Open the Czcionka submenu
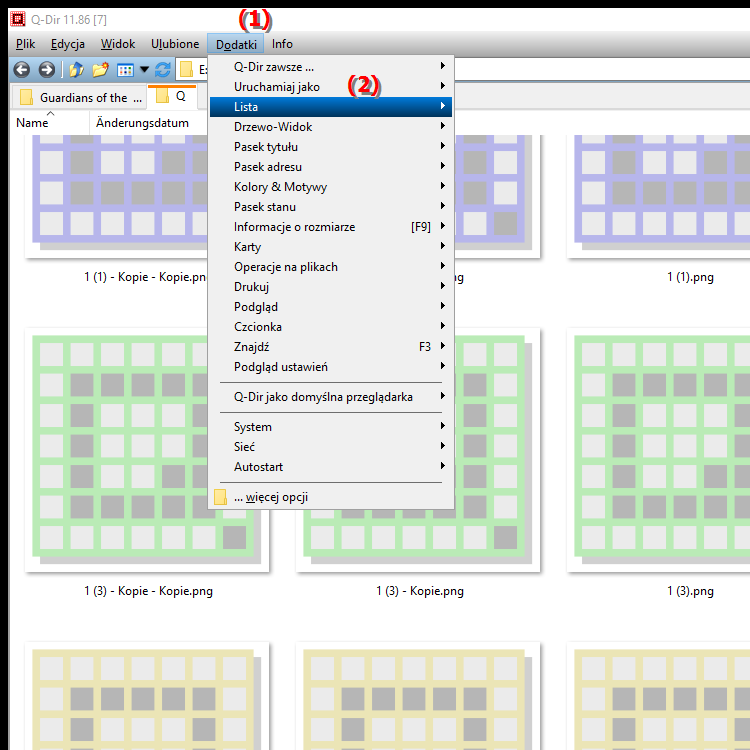This screenshot has height=750, width=750. pyautogui.click(x=331, y=327)
